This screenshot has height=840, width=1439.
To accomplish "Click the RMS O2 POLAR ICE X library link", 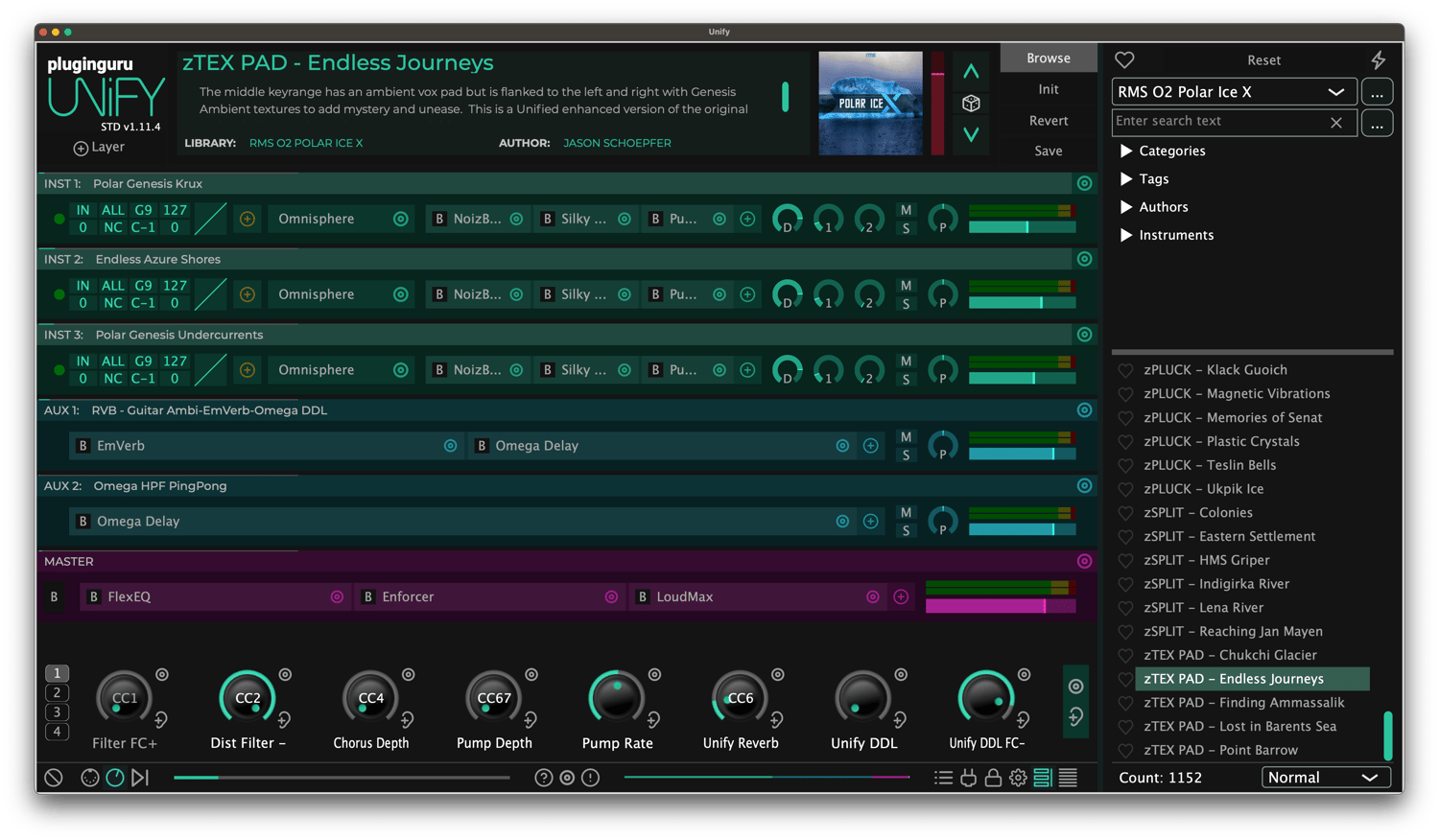I will click(306, 143).
